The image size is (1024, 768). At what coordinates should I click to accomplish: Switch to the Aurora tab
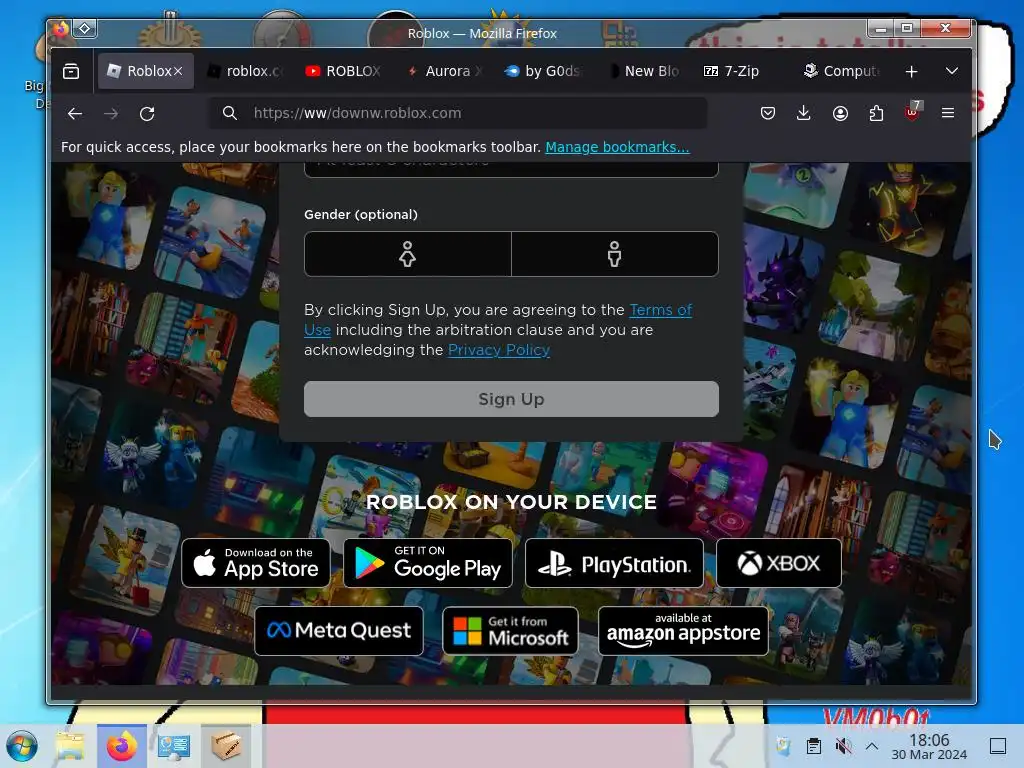pyautogui.click(x=445, y=71)
